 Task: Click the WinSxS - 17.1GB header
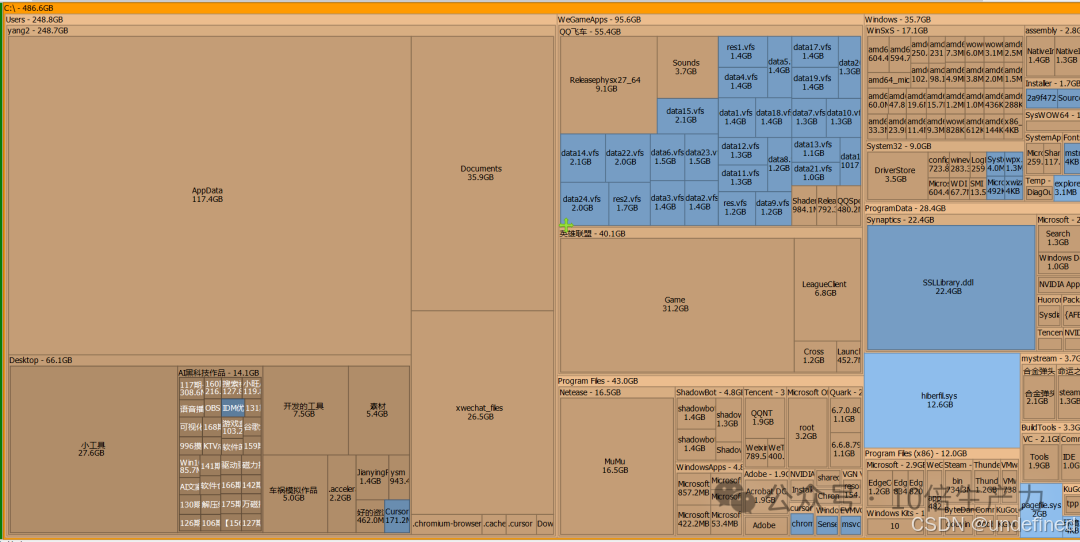[x=944, y=31]
